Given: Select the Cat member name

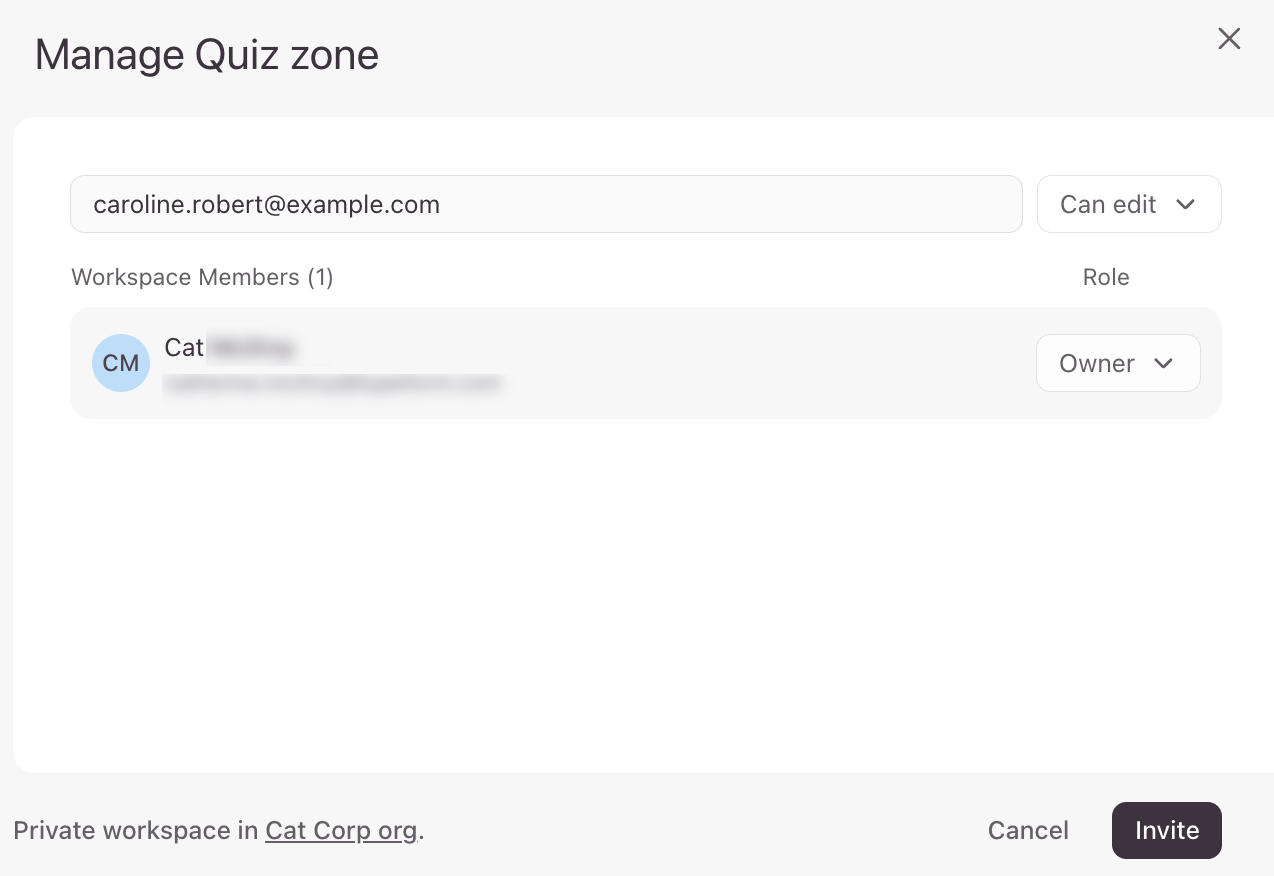Looking at the screenshot, I should (x=185, y=347).
